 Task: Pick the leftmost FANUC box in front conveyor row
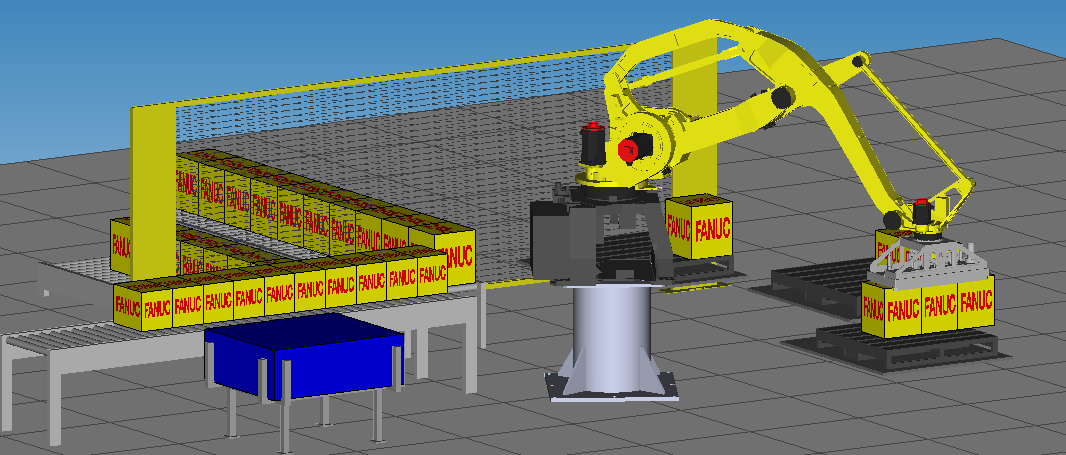click(x=128, y=308)
